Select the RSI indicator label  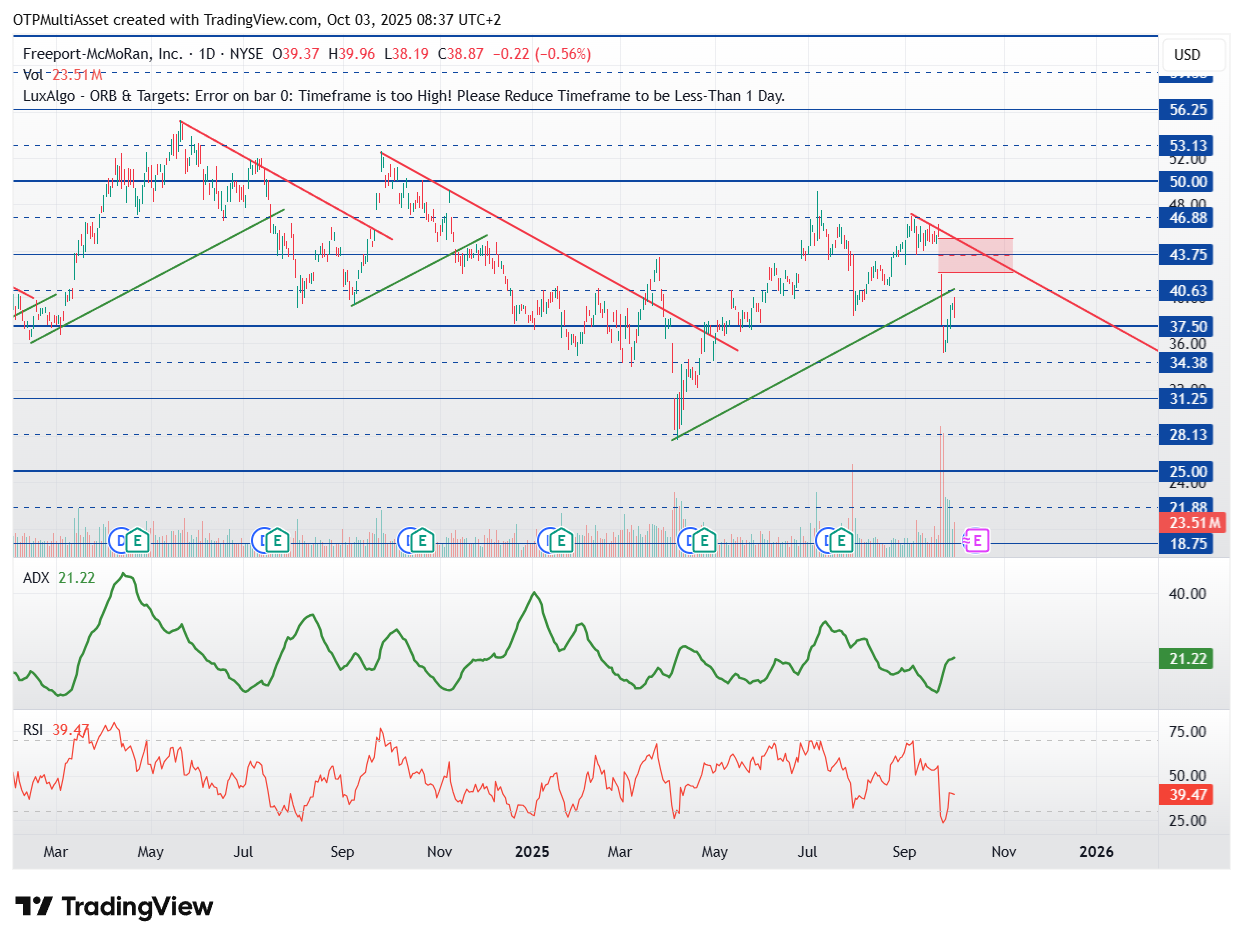pyautogui.click(x=33, y=730)
